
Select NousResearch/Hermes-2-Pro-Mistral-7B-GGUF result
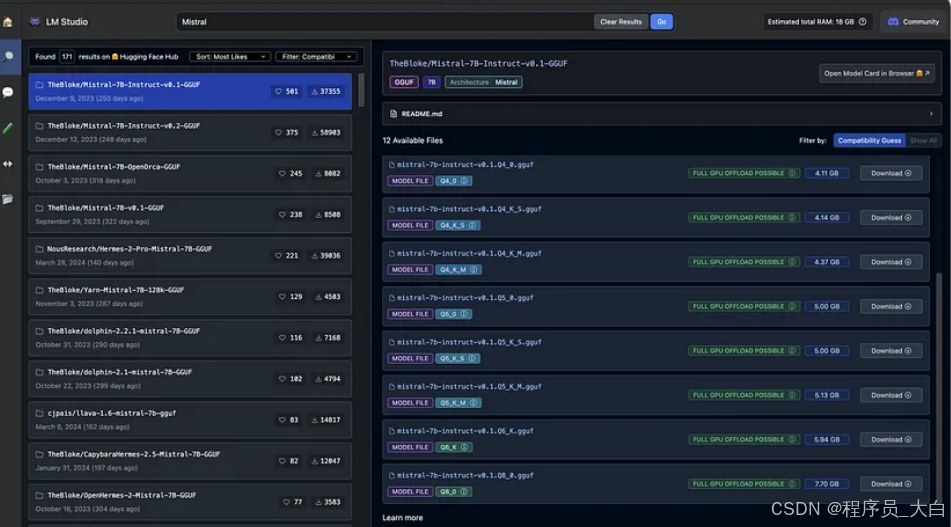pyautogui.click(x=190, y=255)
